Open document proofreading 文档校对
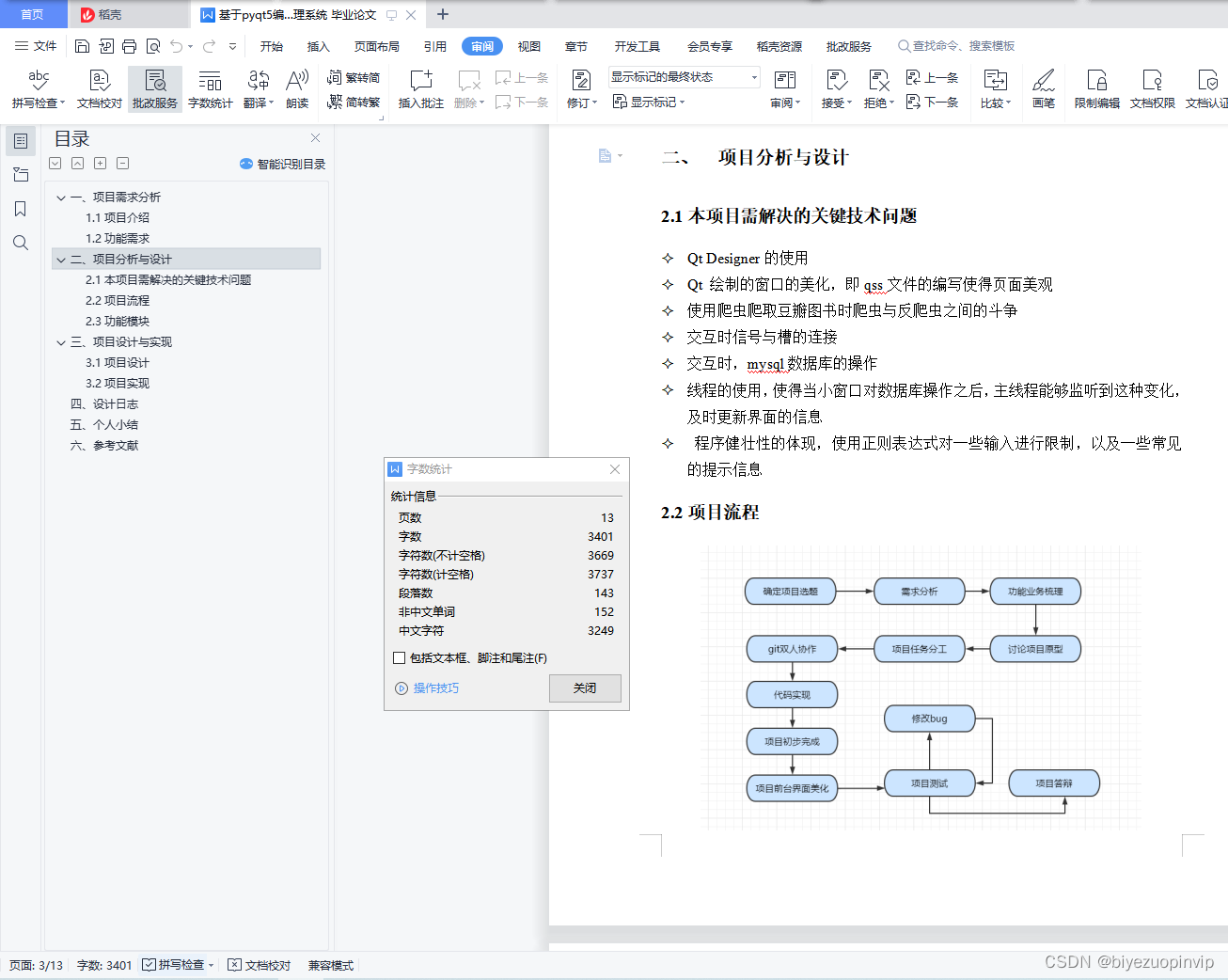Screen dimensions: 1228x980 (98, 89)
